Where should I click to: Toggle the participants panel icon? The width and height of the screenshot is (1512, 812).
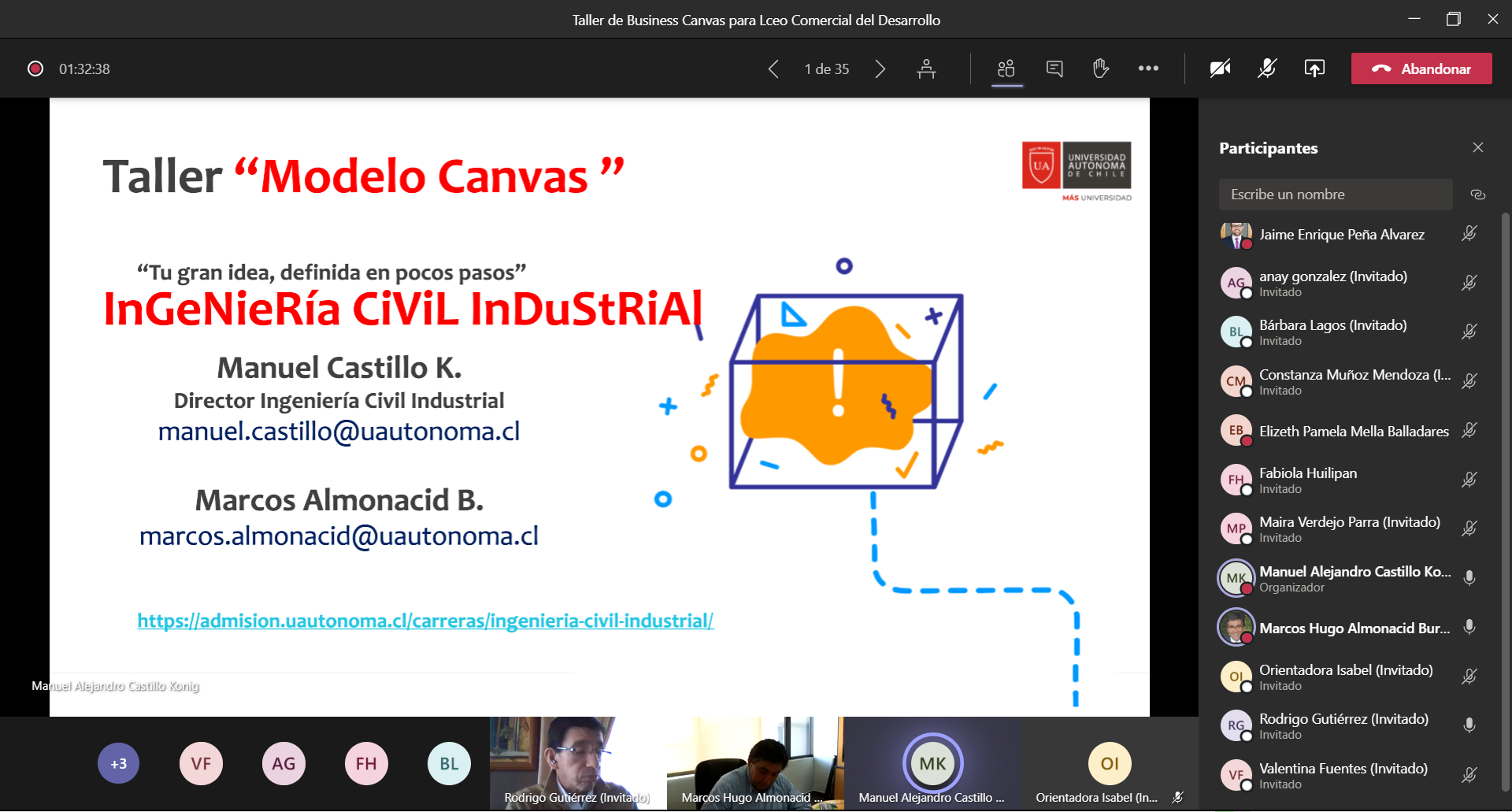tap(1006, 69)
